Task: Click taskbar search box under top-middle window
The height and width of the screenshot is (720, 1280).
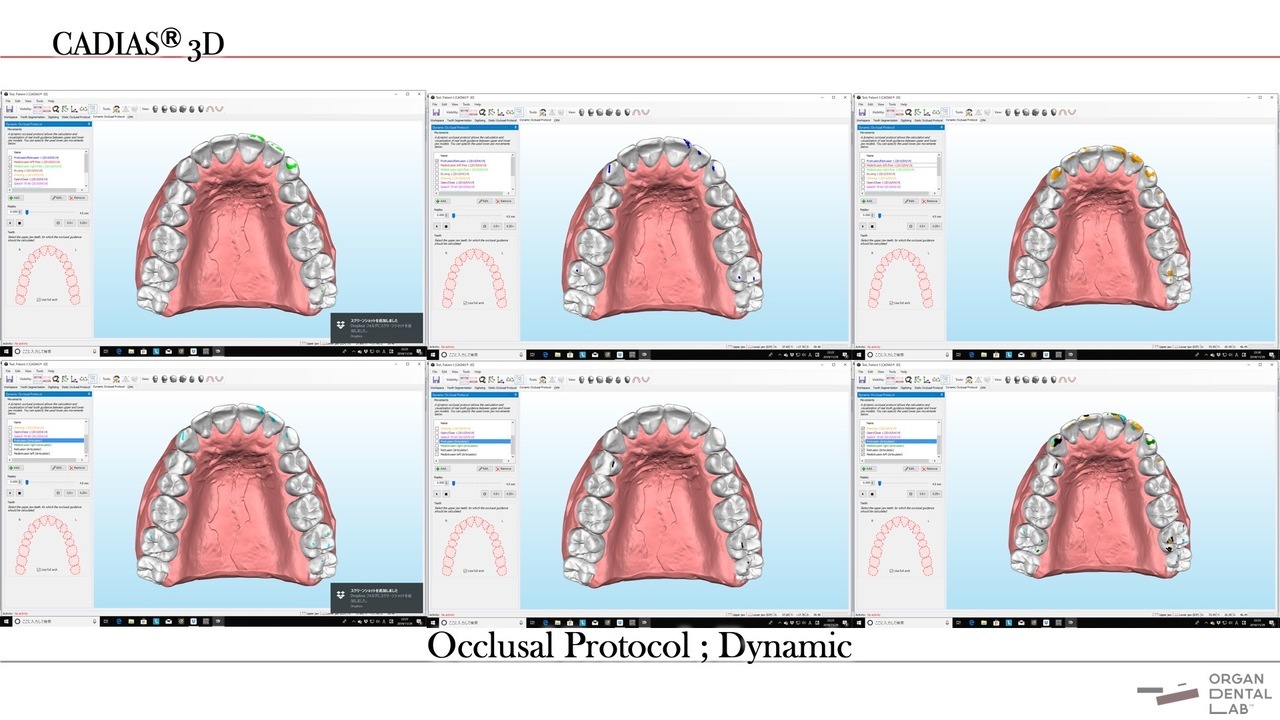Action: [482, 354]
